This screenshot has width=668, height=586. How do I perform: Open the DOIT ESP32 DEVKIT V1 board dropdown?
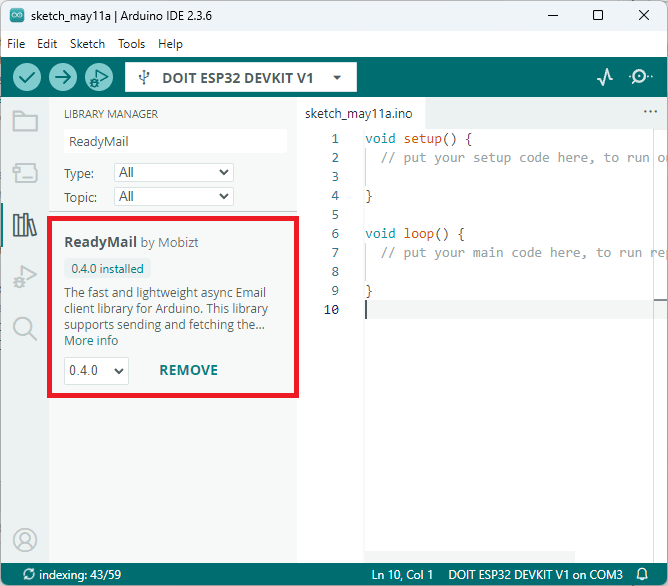[241, 77]
